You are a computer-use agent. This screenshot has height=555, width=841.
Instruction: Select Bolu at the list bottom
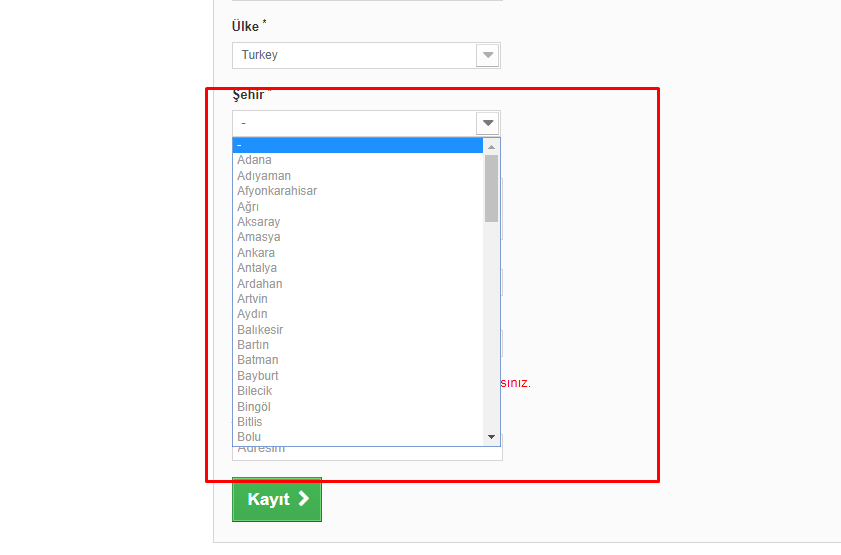(249, 437)
